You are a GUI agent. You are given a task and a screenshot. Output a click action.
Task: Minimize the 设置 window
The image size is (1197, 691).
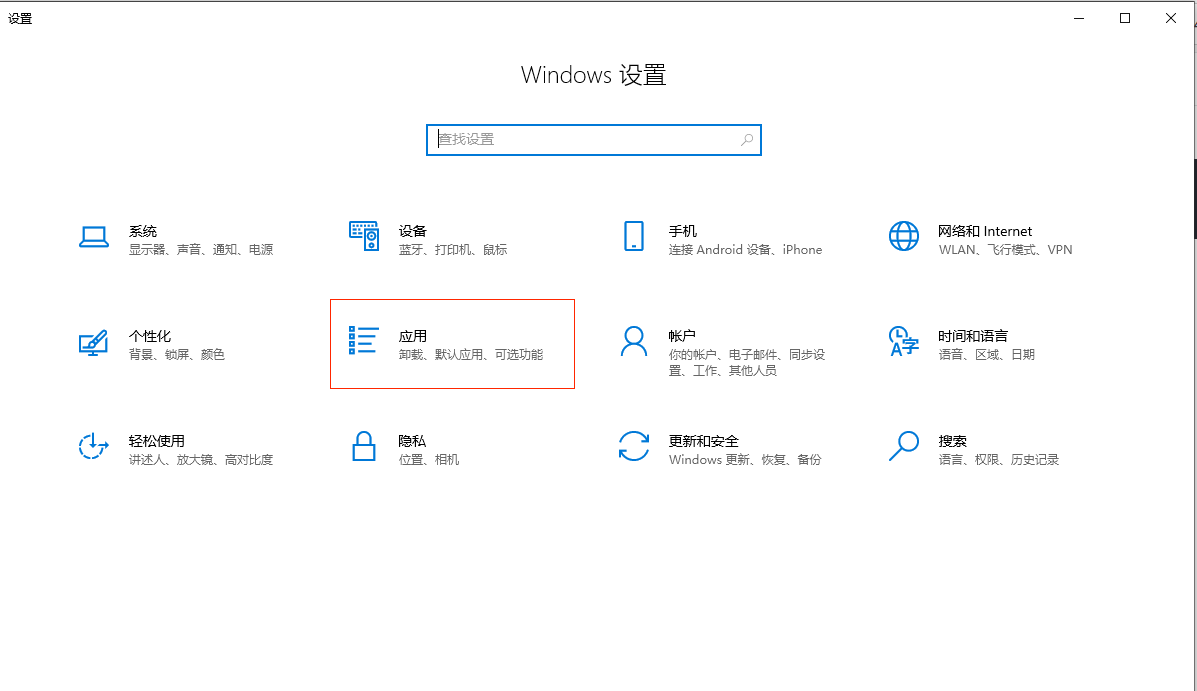click(x=1079, y=18)
